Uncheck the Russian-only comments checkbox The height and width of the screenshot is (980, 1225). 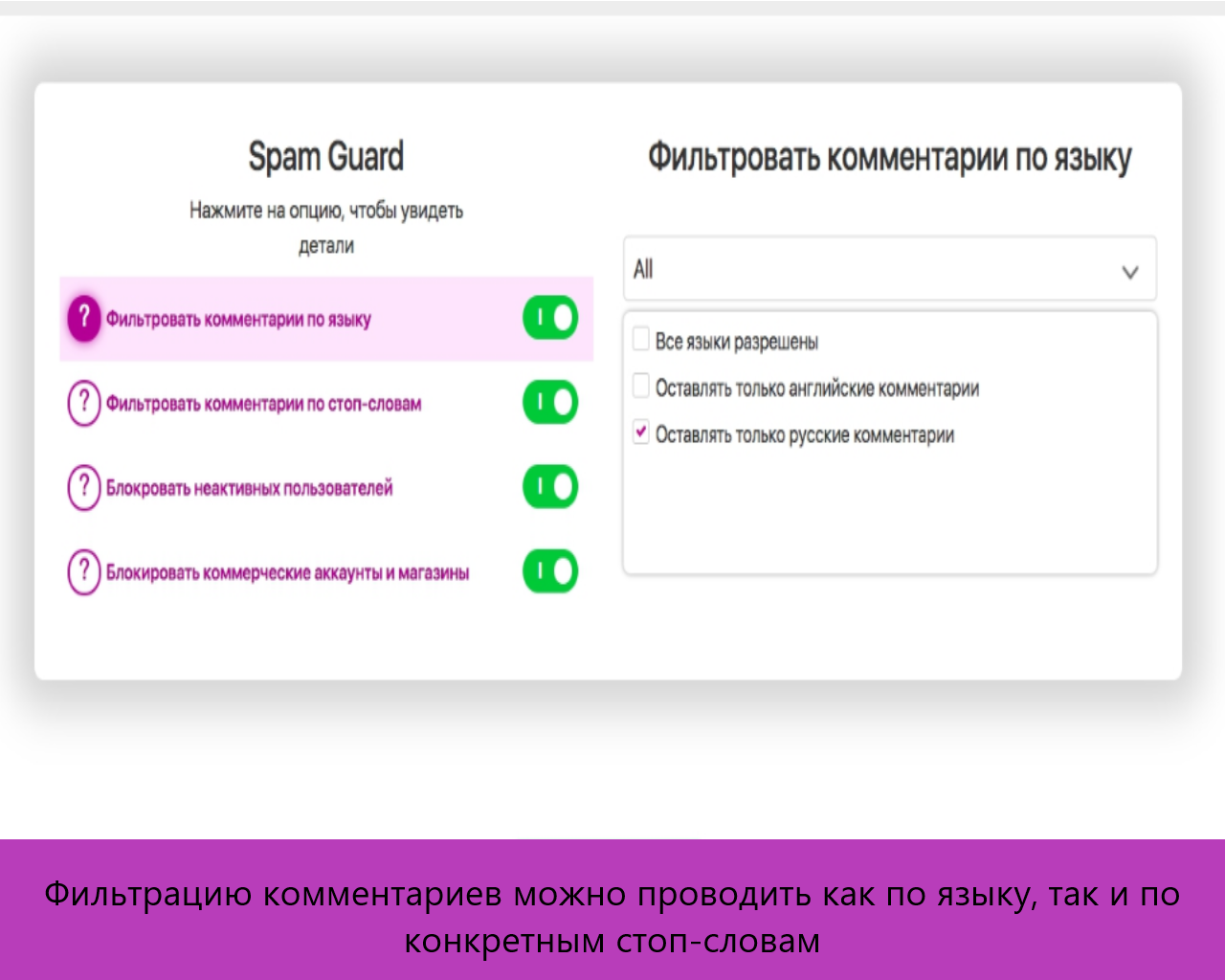(x=641, y=433)
